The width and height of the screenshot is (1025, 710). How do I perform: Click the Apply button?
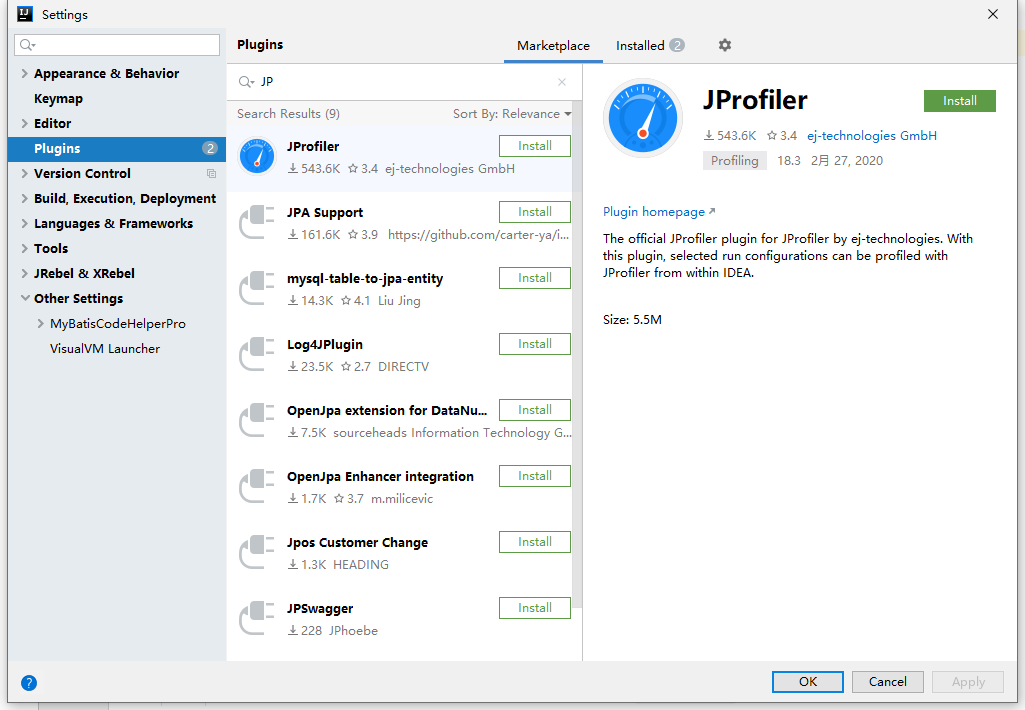coord(968,681)
